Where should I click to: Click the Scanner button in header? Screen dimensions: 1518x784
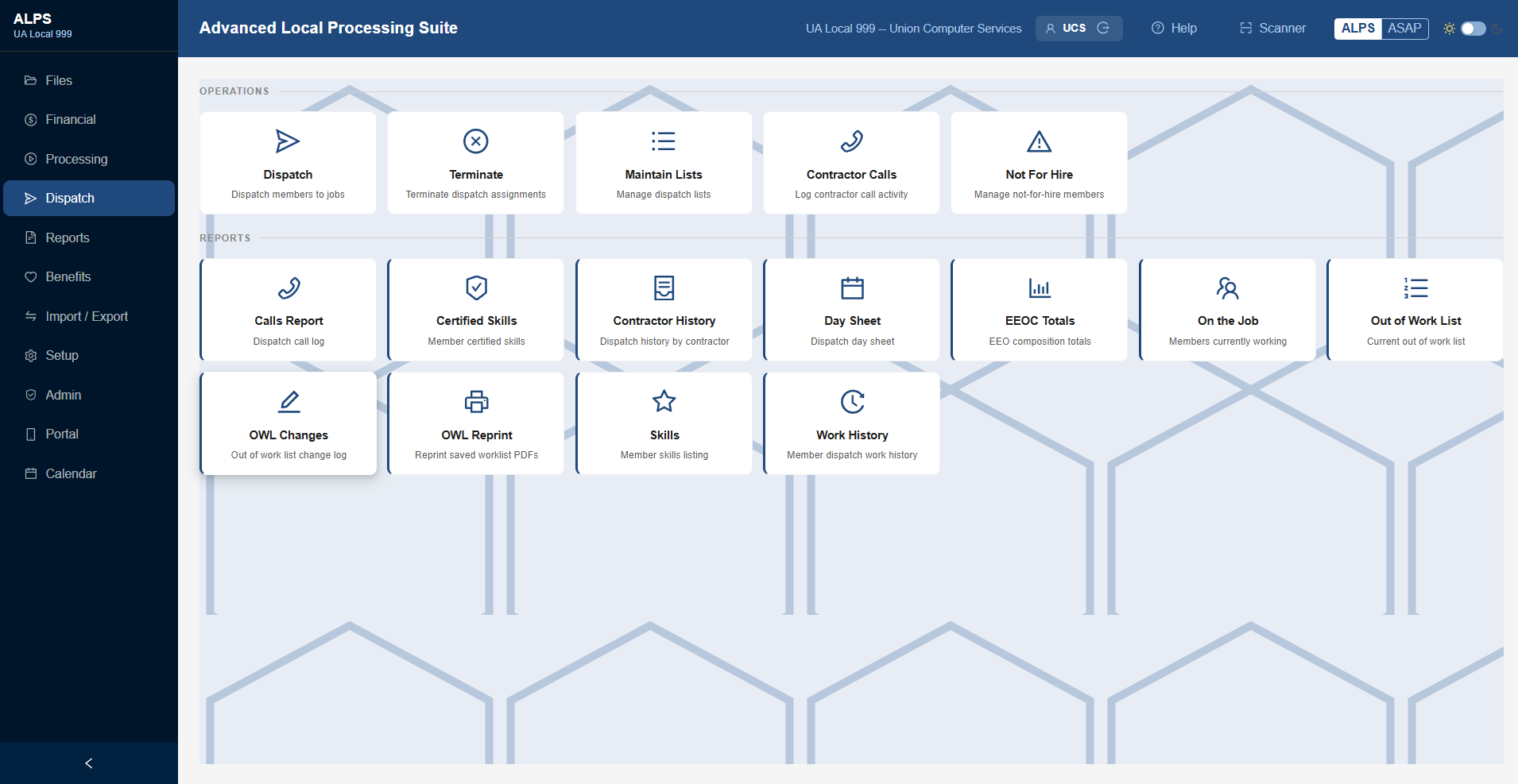(x=1272, y=29)
